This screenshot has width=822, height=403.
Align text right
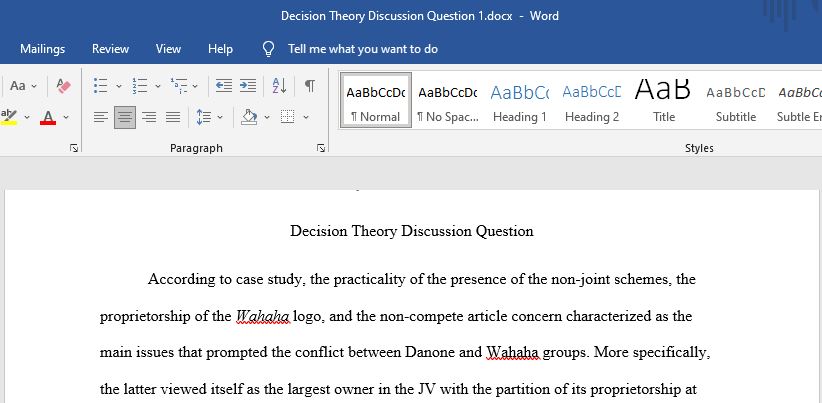[x=149, y=117]
